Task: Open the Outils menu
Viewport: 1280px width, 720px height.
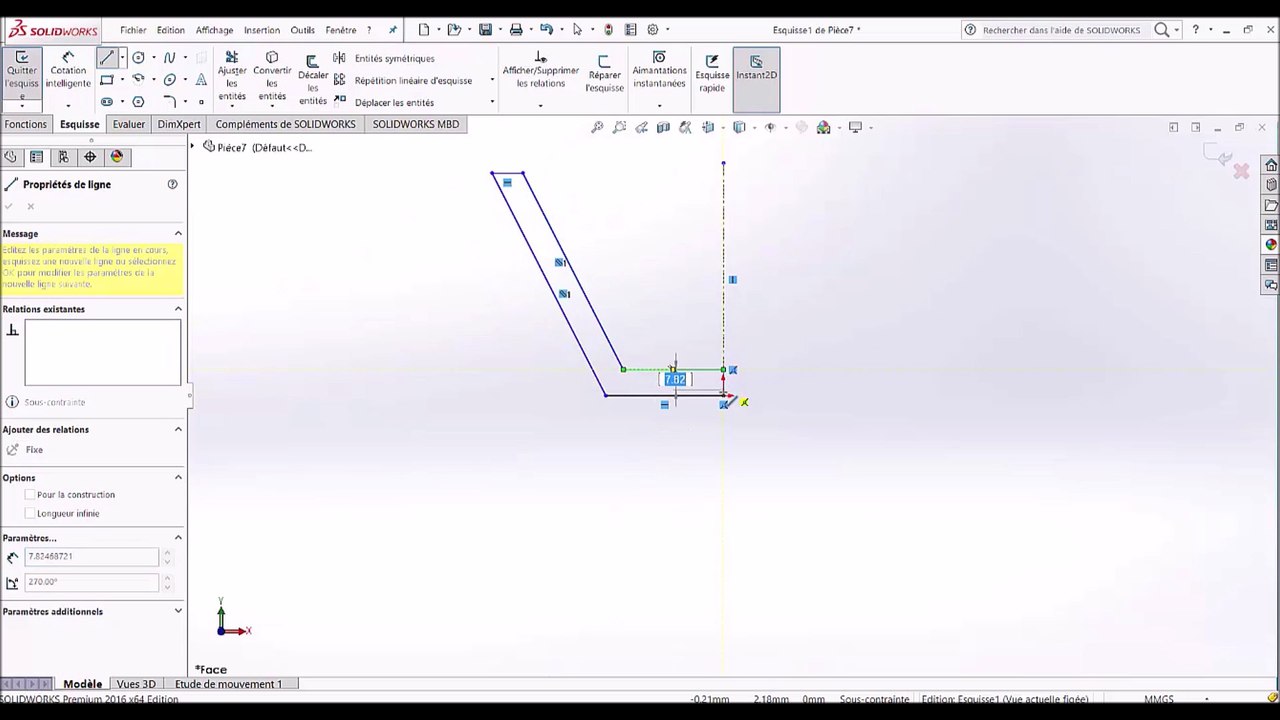Action: [x=302, y=30]
